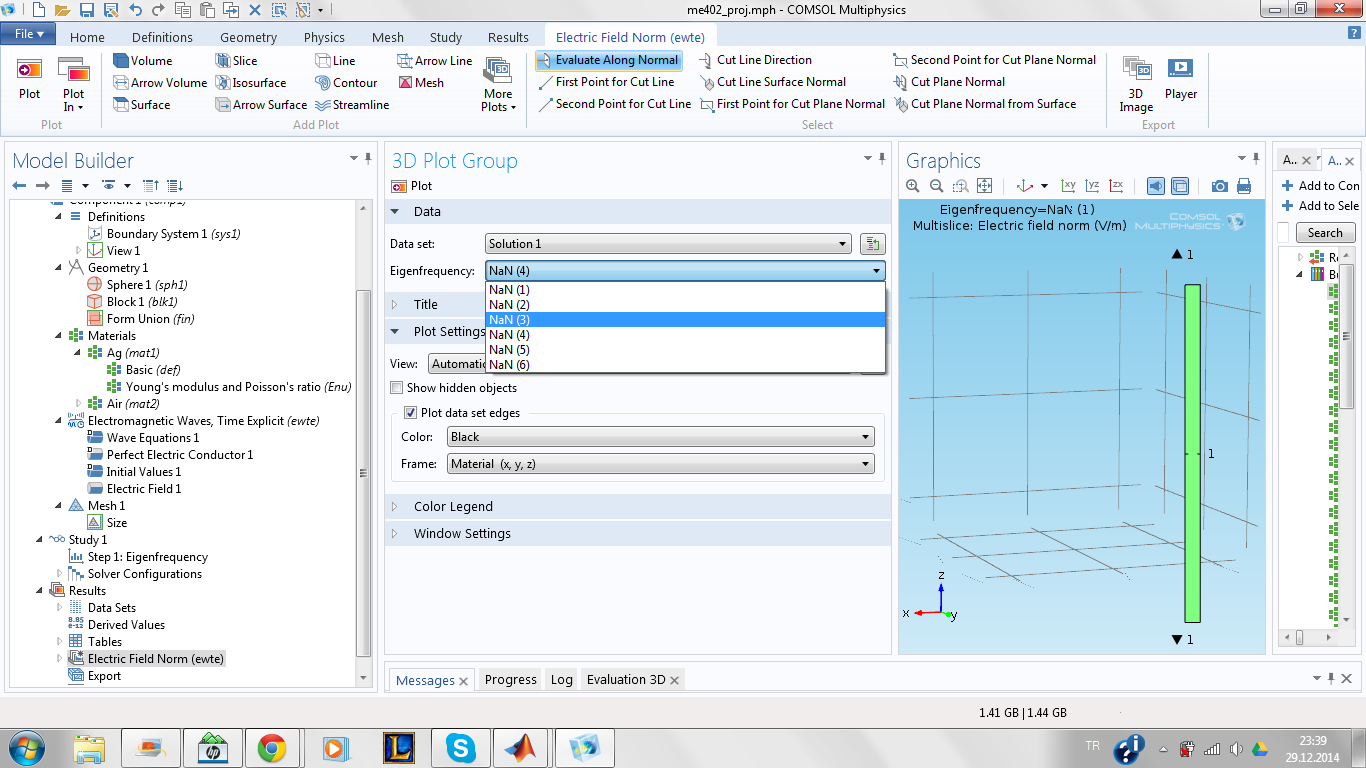
Task: Click the Plot button in settings panel
Action: [412, 186]
